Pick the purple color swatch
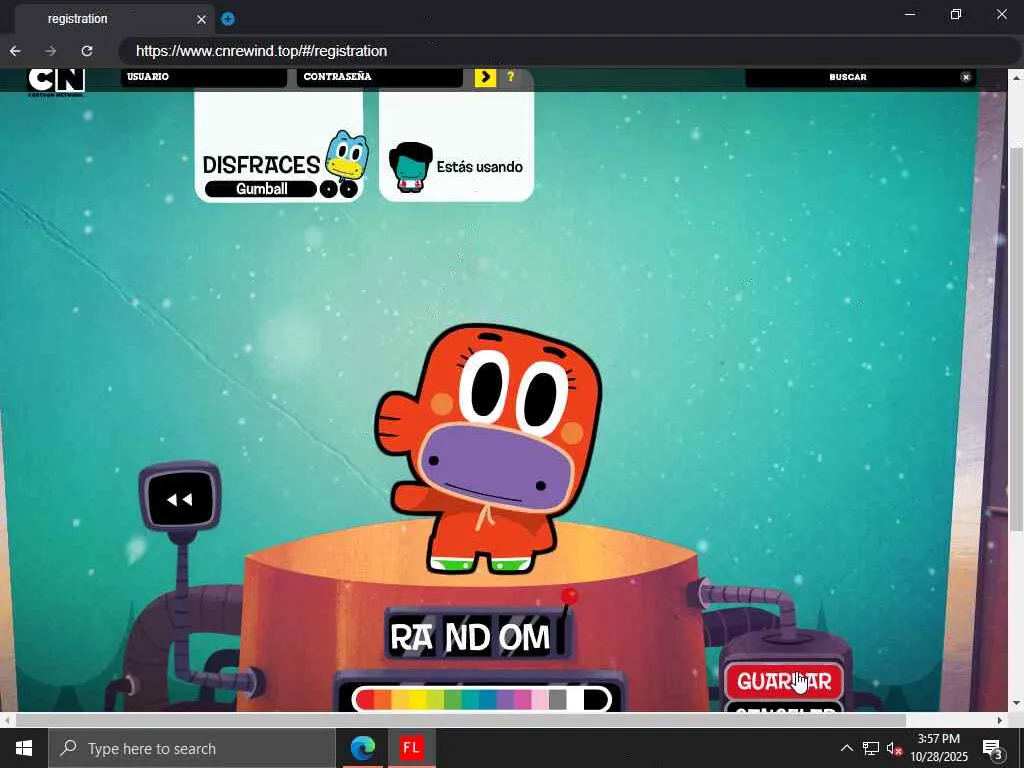This screenshot has height=768, width=1024. [505, 699]
